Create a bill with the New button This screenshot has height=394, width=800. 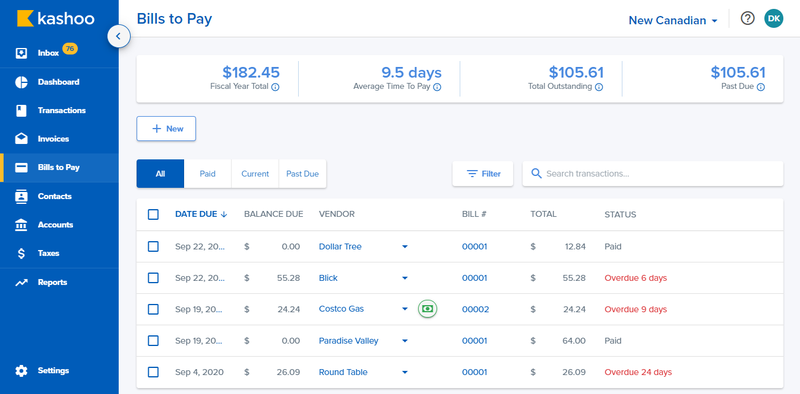click(166, 129)
